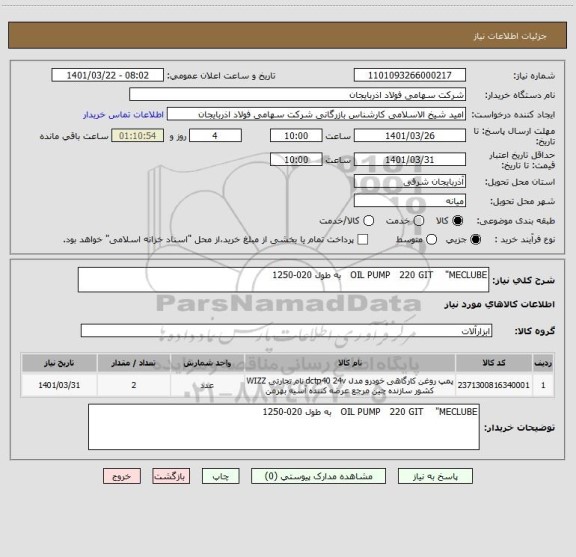Click the unit cell عدد

coord(207,385)
